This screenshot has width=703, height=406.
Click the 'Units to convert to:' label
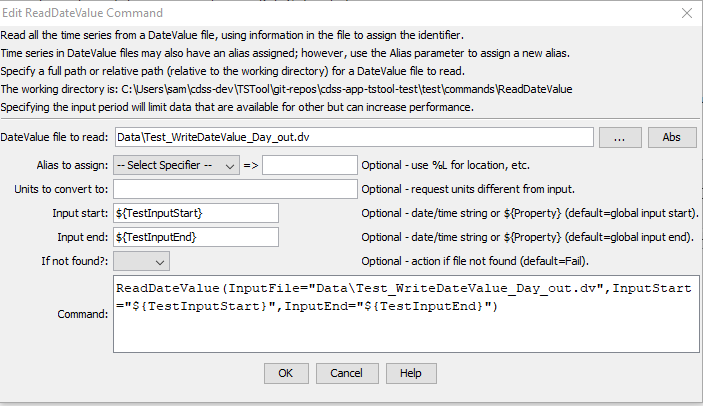[61, 189]
